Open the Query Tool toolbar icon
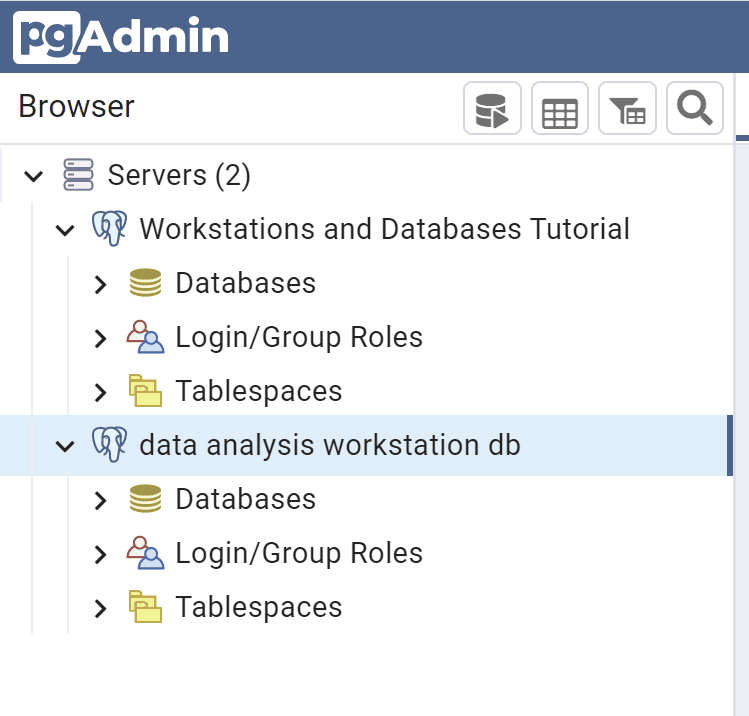749x716 pixels. (492, 109)
